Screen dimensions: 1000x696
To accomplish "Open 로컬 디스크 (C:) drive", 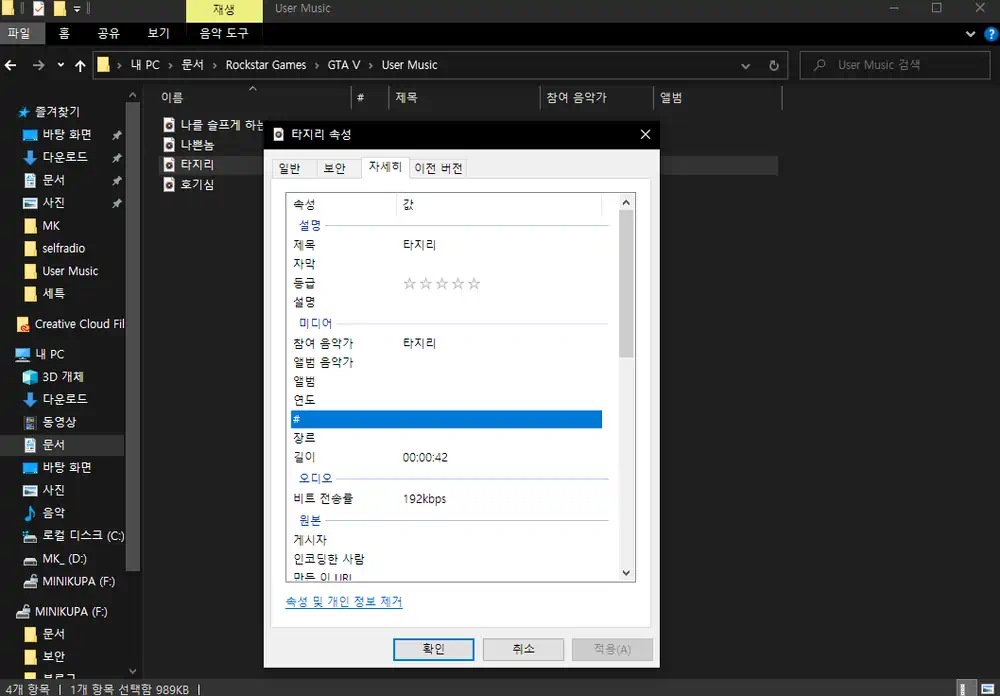I will (83, 536).
